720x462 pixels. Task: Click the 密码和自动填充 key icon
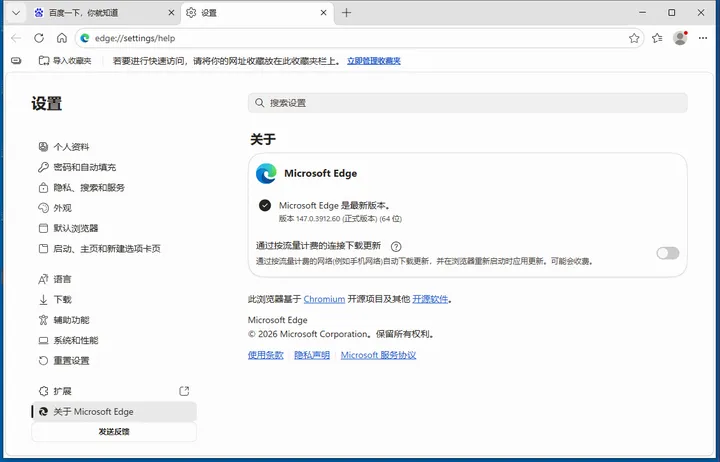[43, 167]
